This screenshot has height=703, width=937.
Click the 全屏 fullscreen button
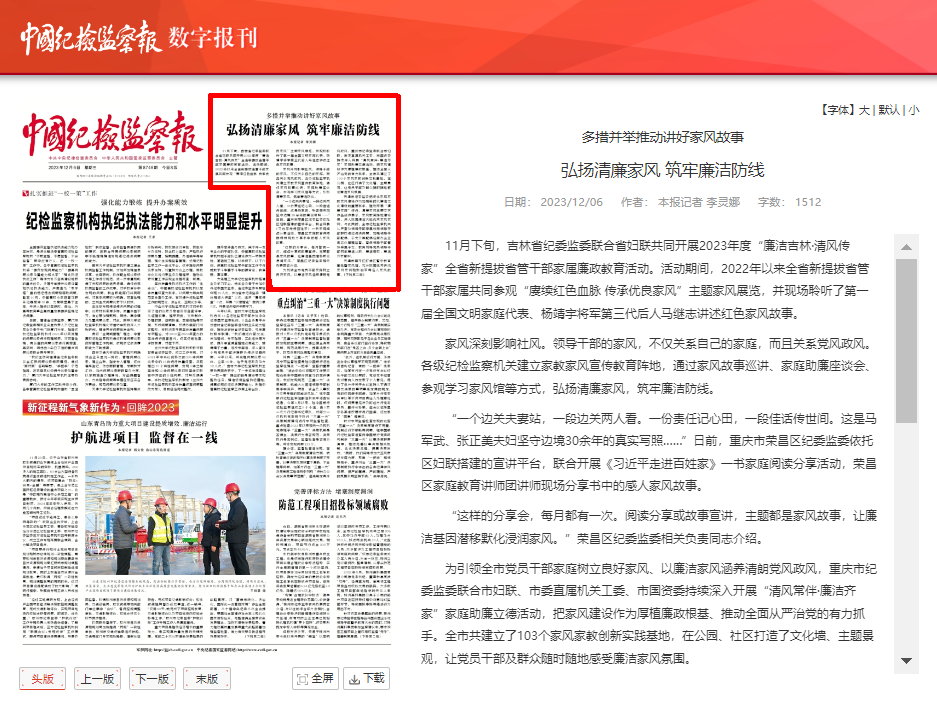click(314, 678)
